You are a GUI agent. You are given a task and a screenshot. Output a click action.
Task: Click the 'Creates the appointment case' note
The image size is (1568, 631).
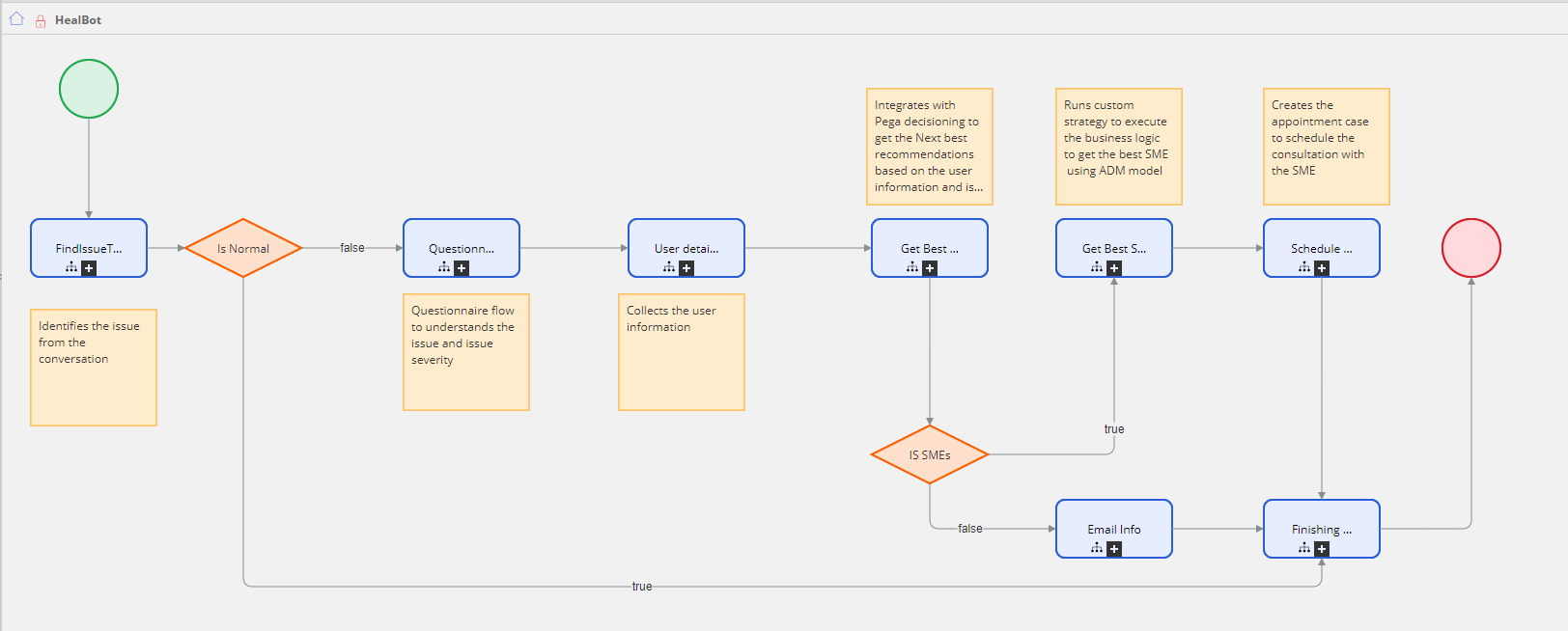(1326, 147)
